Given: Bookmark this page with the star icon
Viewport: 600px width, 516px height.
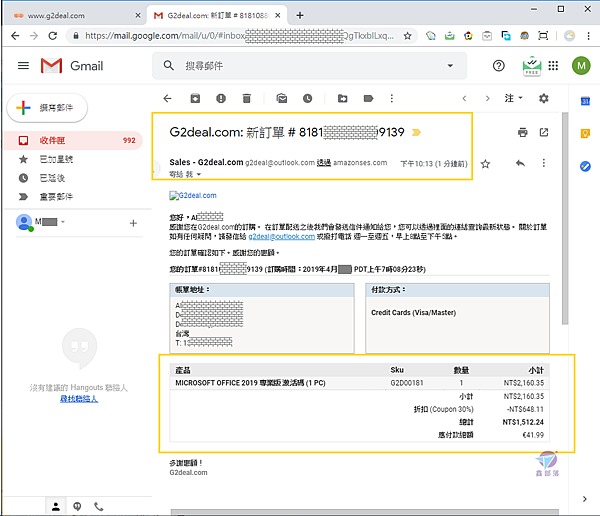Looking at the screenshot, I should (408, 36).
